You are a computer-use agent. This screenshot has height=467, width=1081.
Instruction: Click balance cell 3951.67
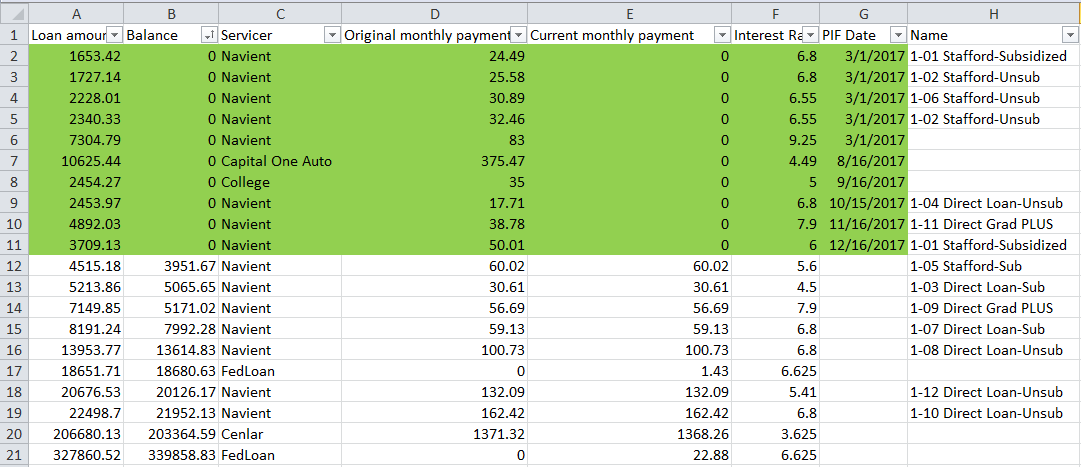click(x=171, y=266)
